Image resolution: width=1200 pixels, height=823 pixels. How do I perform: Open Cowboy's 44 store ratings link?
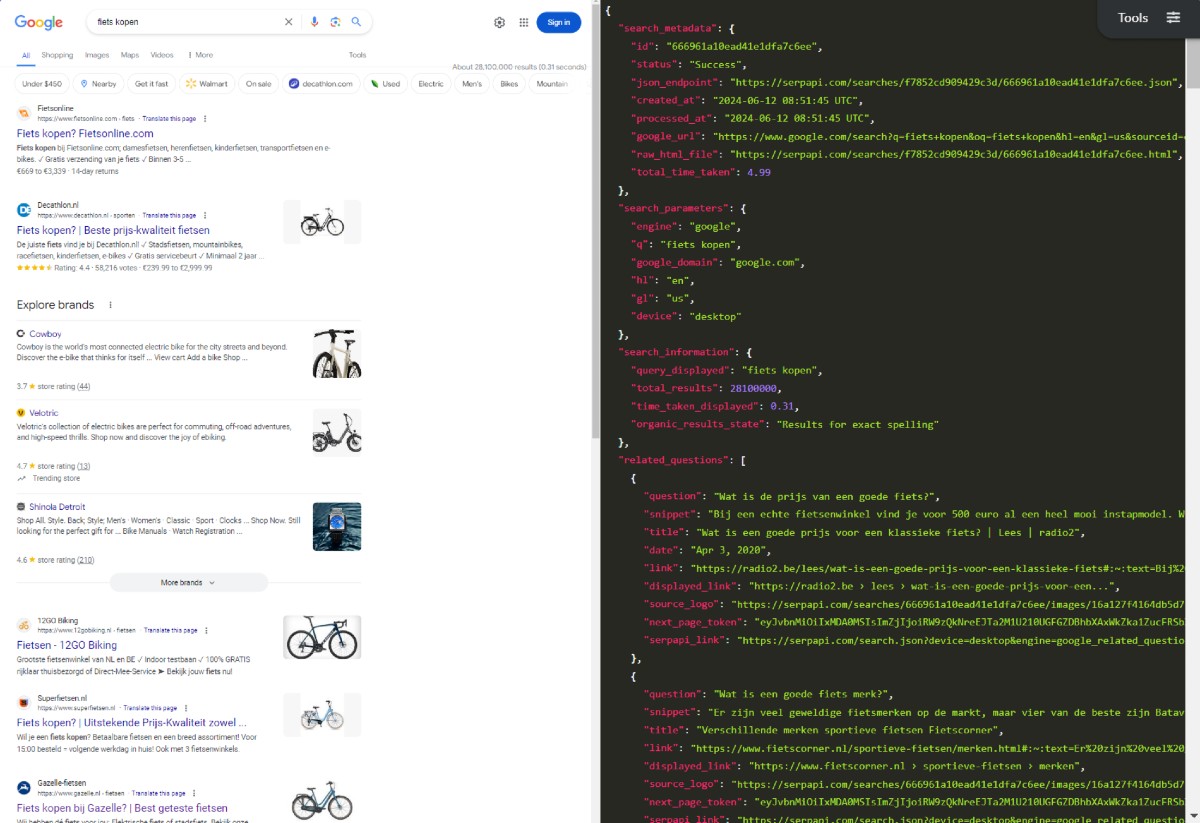(x=83, y=386)
